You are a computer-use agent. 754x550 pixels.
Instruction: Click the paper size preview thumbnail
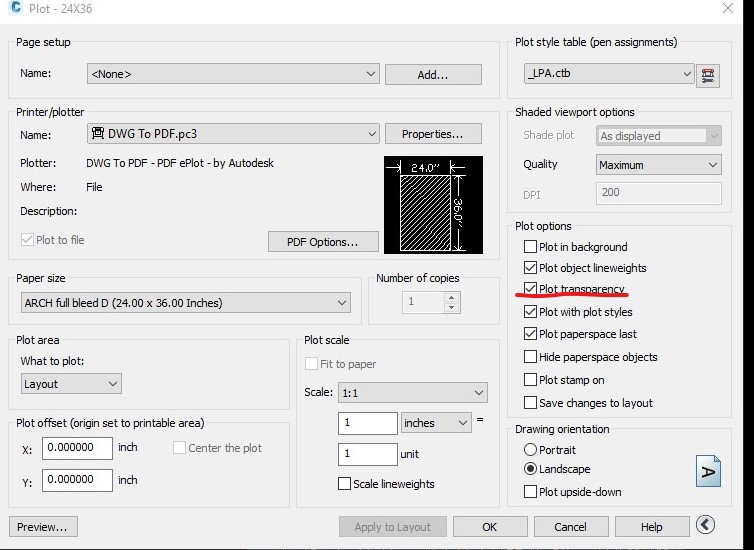(433, 205)
